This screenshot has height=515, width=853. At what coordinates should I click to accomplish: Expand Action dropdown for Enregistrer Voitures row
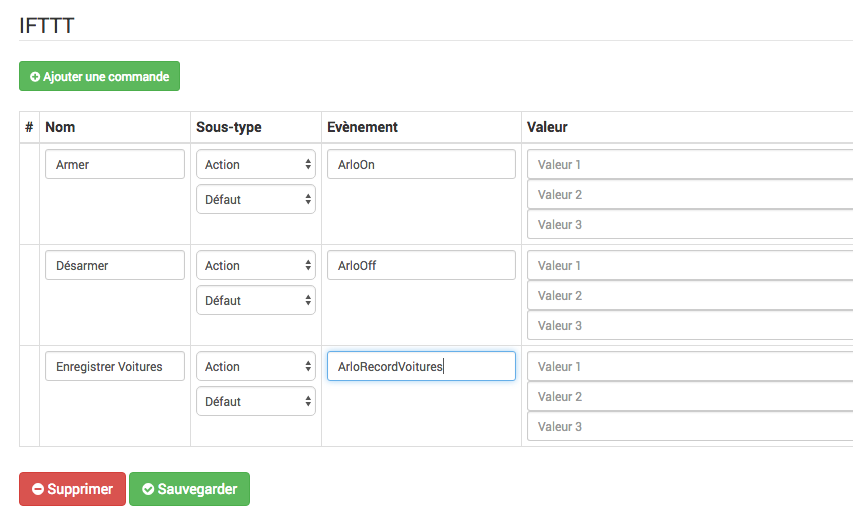(256, 367)
